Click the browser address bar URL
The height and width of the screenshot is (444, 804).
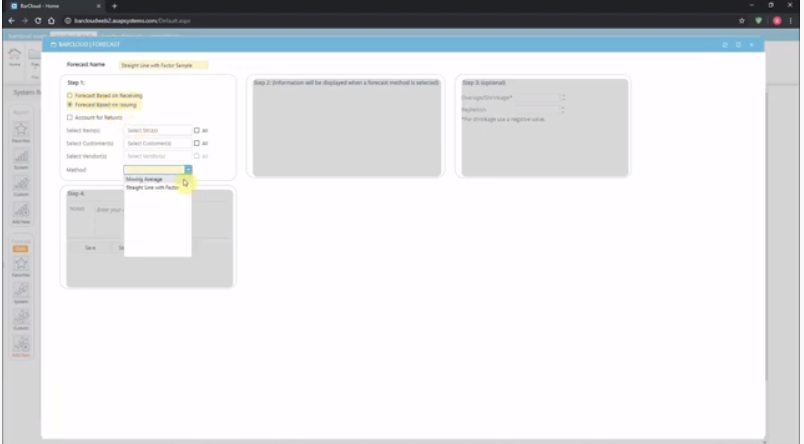pyautogui.click(x=132, y=21)
